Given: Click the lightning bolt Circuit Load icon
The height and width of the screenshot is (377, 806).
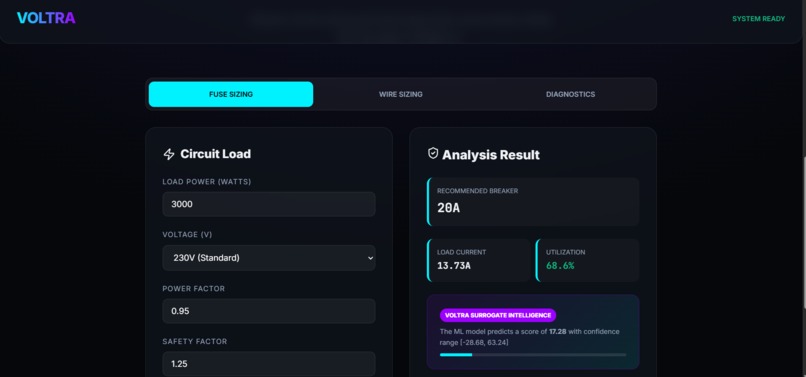Looking at the screenshot, I should (x=169, y=154).
